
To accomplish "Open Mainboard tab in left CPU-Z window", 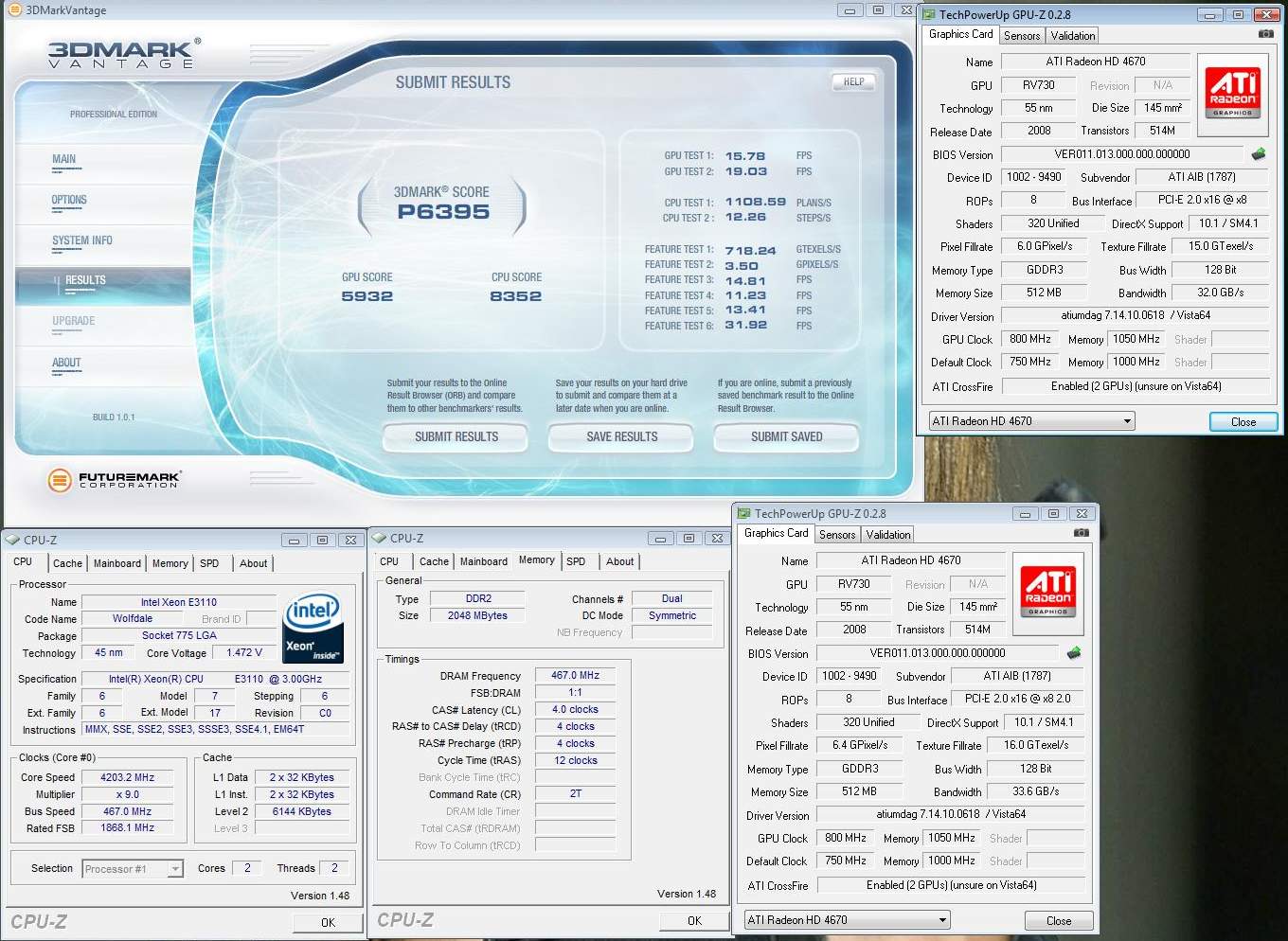I will click(x=117, y=563).
